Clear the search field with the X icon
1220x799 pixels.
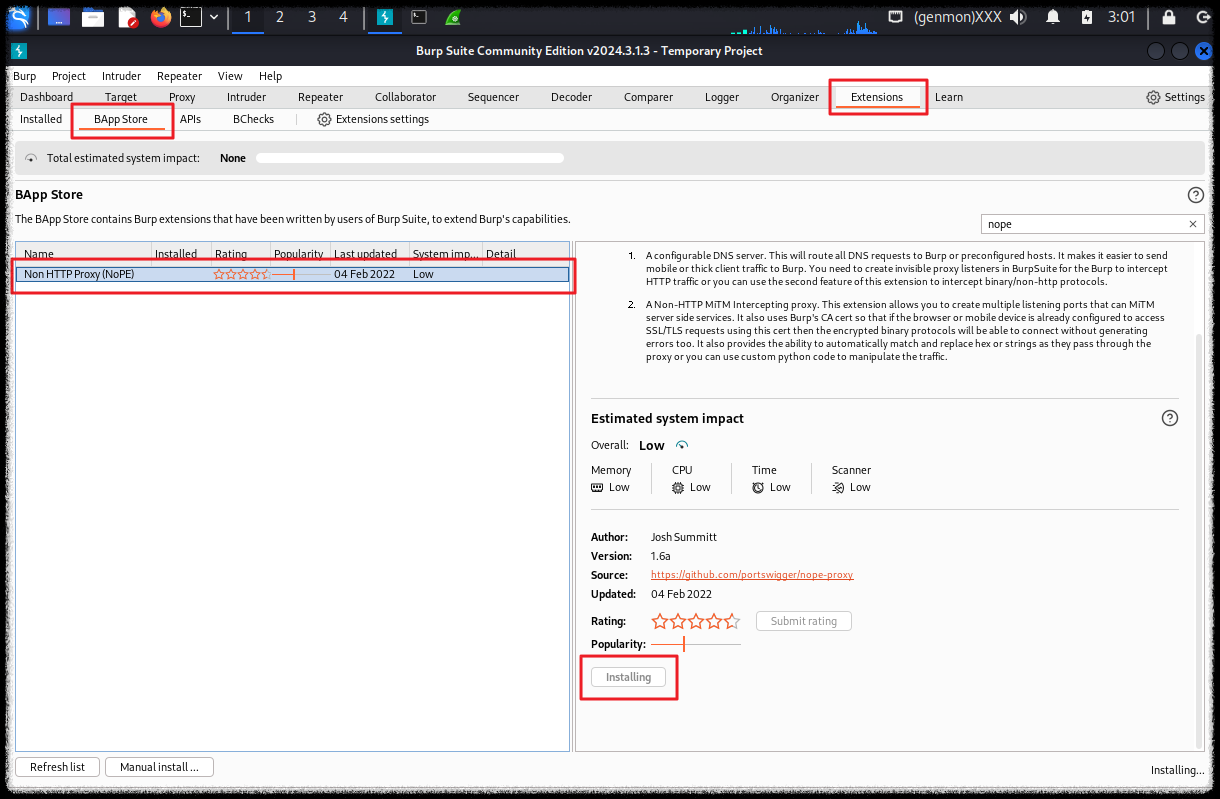1192,224
